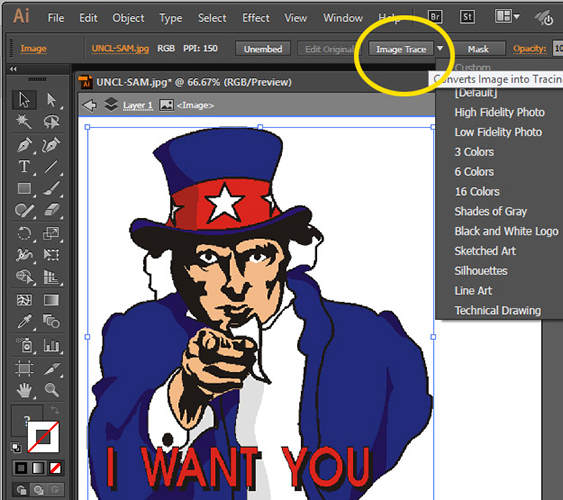Image resolution: width=563 pixels, height=500 pixels.
Task: Select the Lasso tool
Action: tap(51, 122)
